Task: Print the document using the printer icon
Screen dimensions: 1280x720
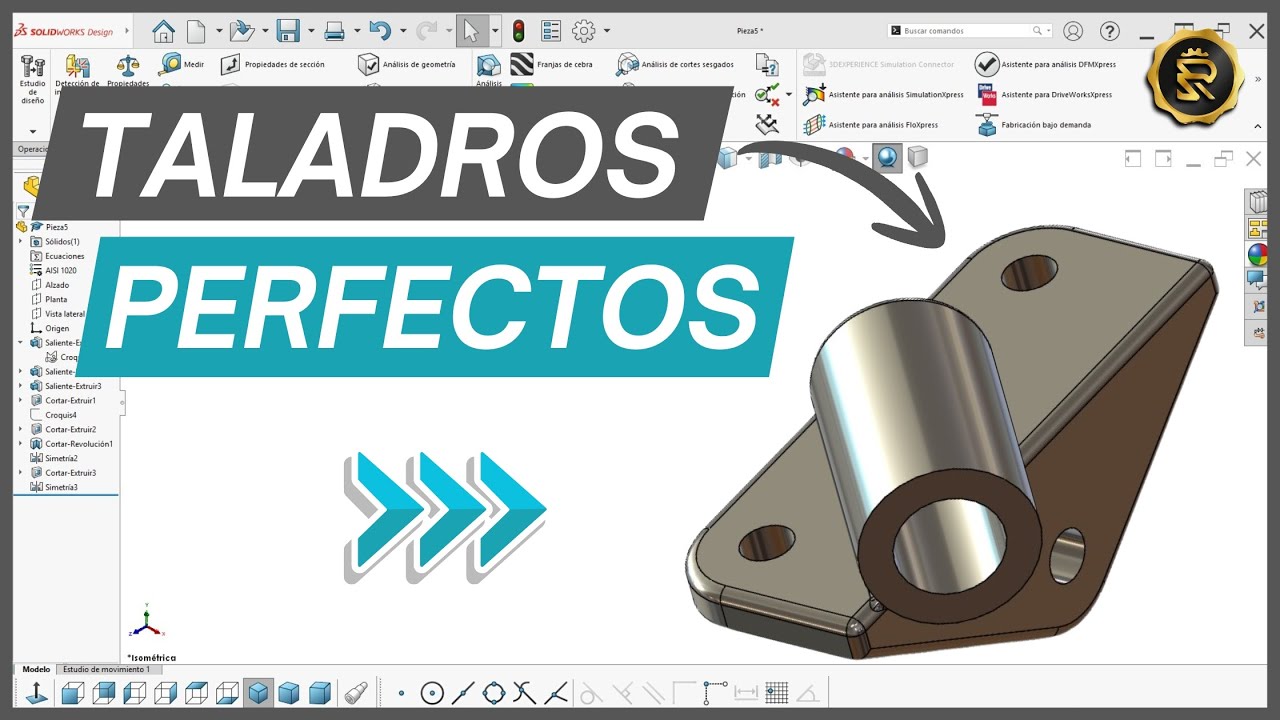Action: [x=334, y=31]
